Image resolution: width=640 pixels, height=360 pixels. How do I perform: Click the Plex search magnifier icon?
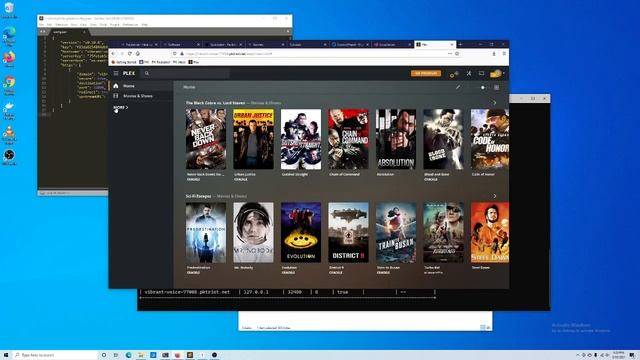[147, 73]
